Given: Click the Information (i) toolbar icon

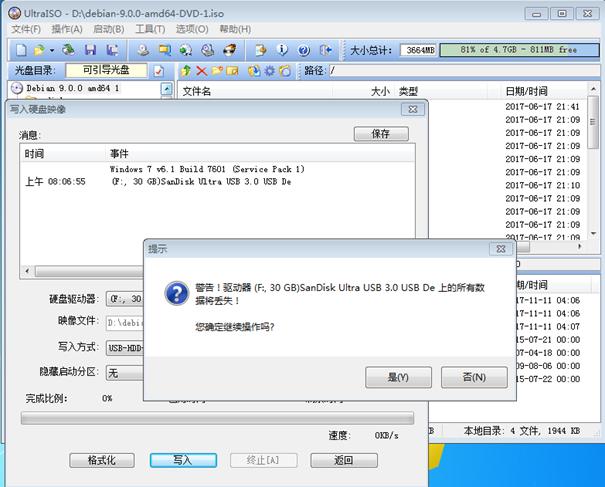Looking at the screenshot, I should pos(282,50).
